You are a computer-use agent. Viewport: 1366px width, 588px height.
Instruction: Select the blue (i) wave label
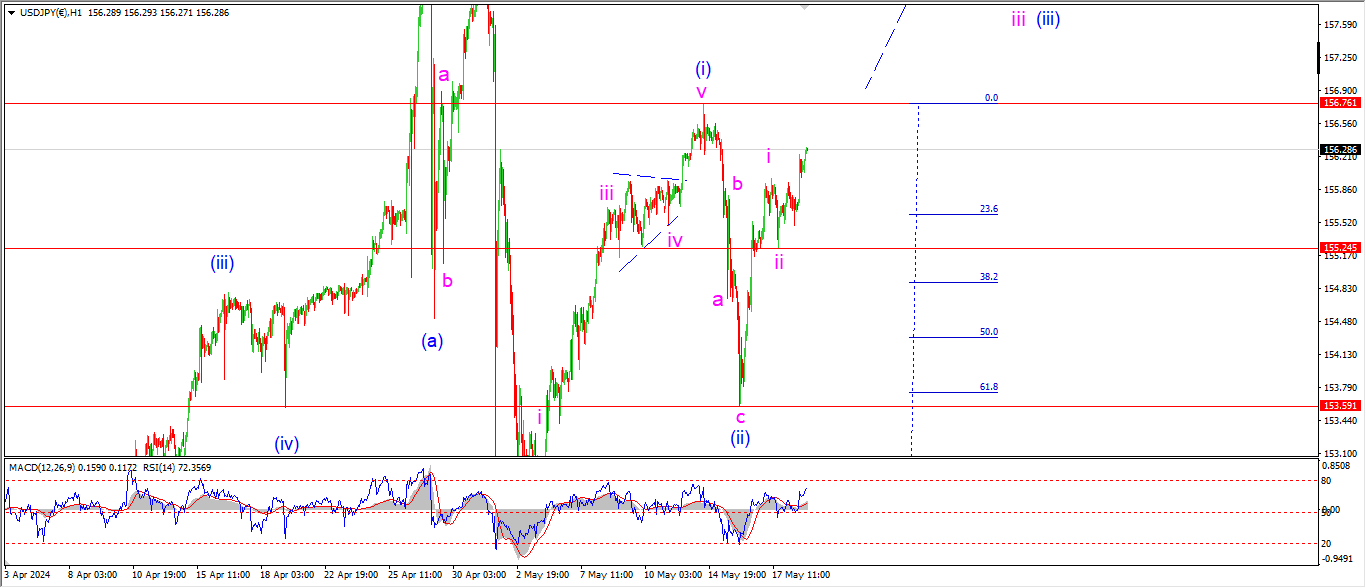click(x=703, y=69)
